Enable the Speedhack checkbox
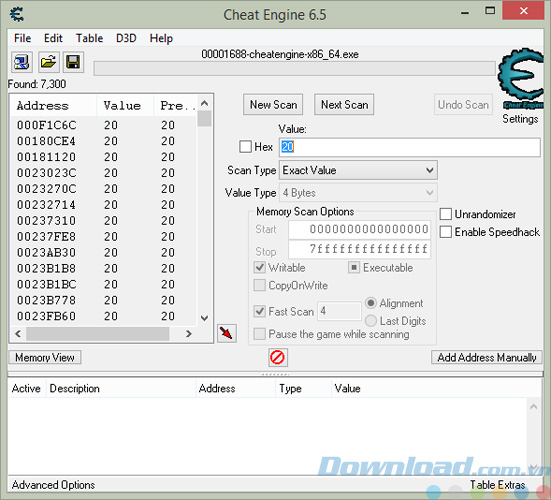 coord(446,232)
